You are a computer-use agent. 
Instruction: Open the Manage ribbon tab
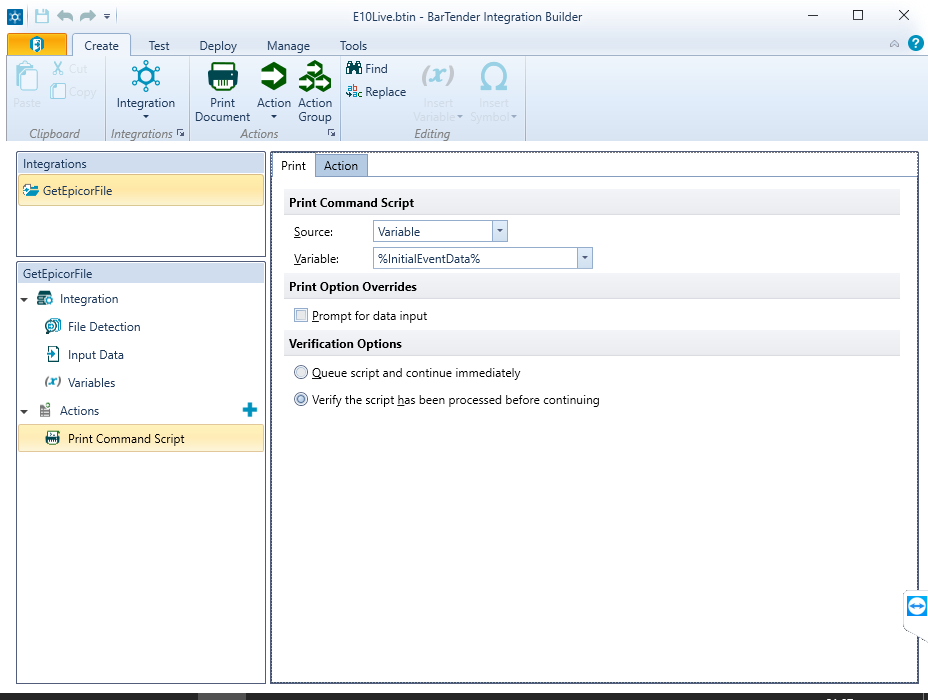(x=288, y=46)
